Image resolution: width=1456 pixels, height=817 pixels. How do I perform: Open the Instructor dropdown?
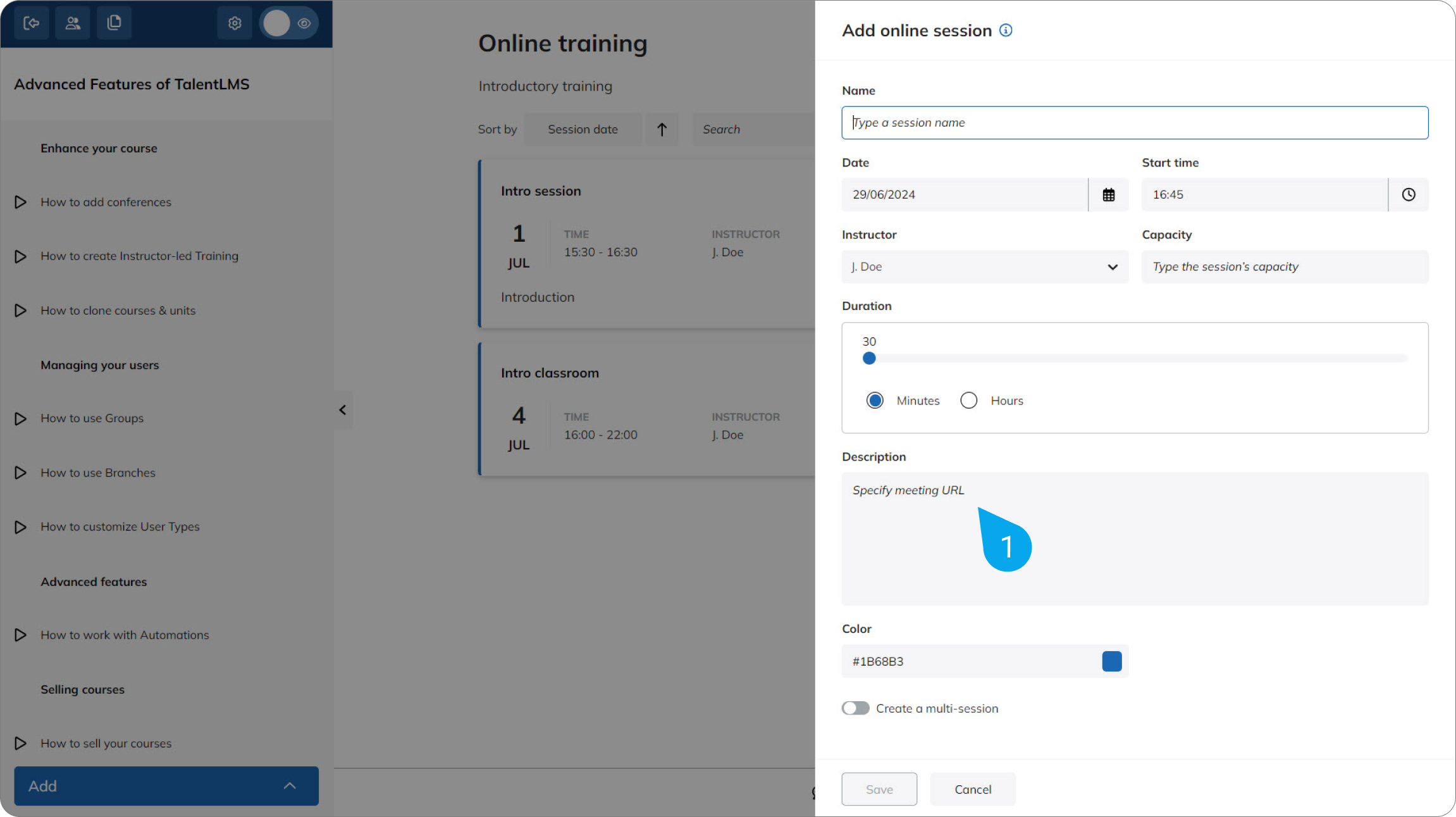(x=1112, y=266)
